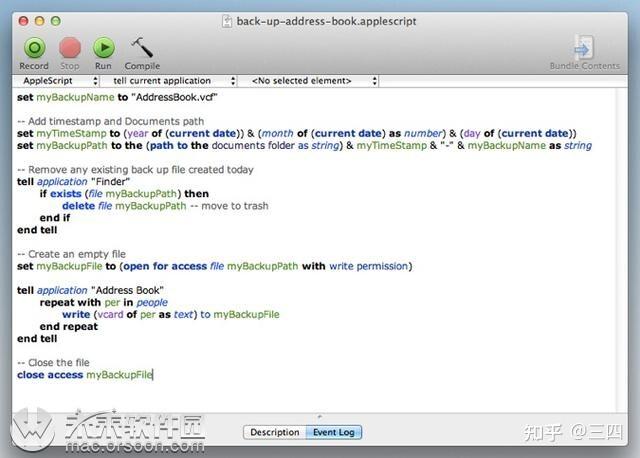Viewport: 640px width, 458px height.
Task: Click the 'move to trash' comment
Action: [229, 206]
